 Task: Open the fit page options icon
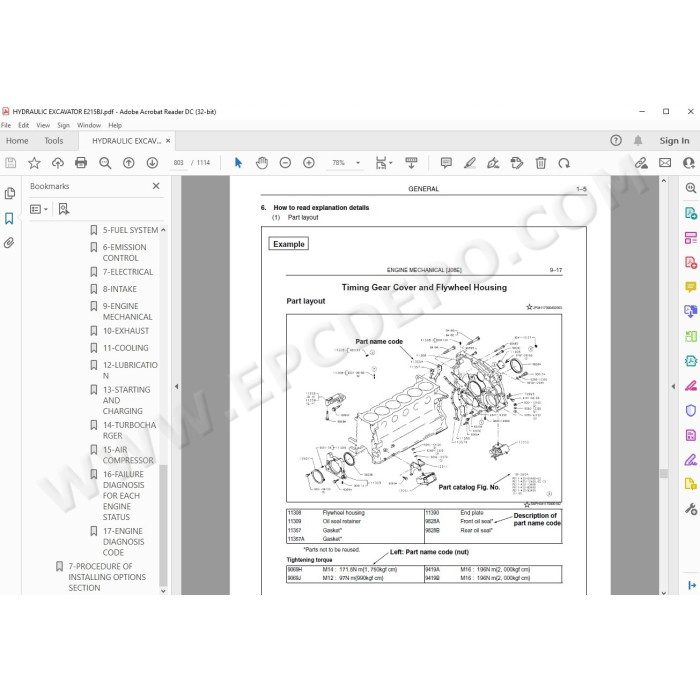pyautogui.click(x=383, y=163)
